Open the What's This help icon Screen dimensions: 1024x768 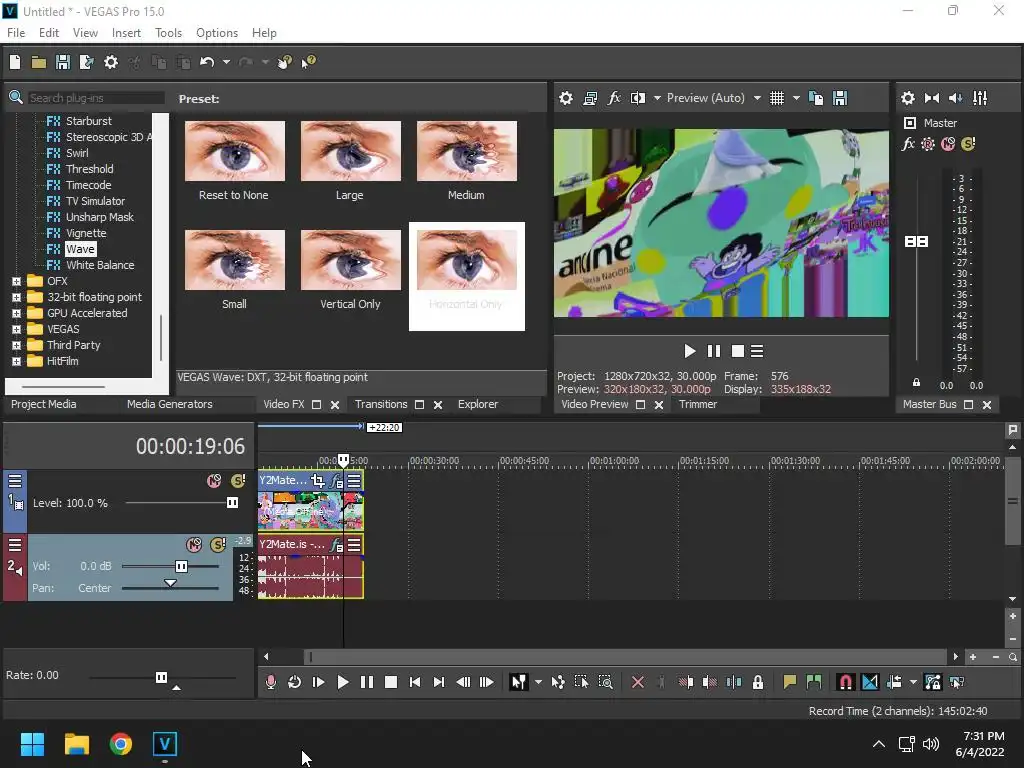point(308,62)
